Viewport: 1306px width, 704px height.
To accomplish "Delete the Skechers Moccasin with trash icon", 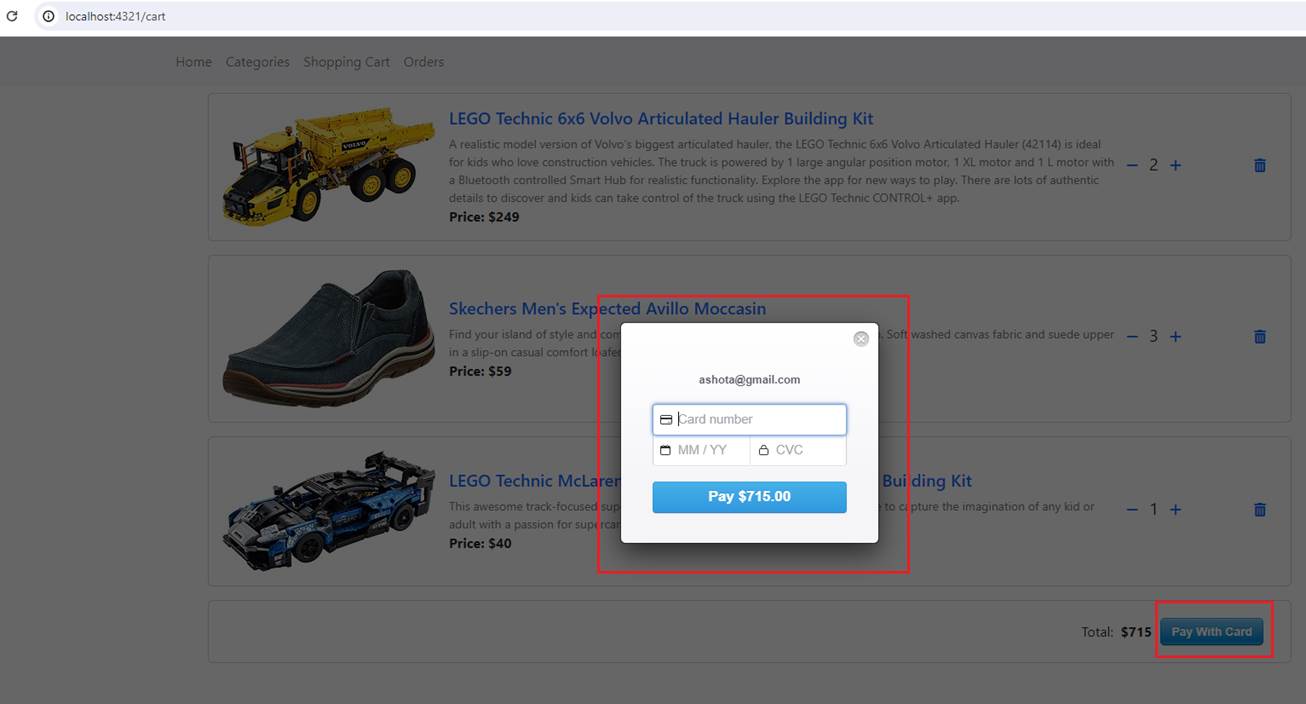I will click(x=1260, y=337).
